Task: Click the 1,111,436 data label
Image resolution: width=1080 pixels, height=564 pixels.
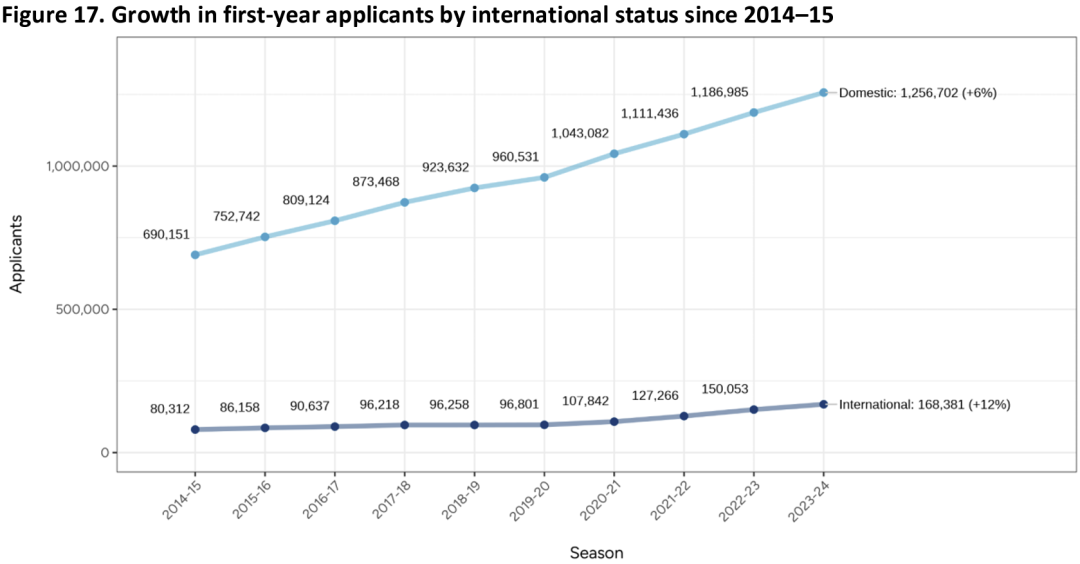Action: (x=650, y=114)
